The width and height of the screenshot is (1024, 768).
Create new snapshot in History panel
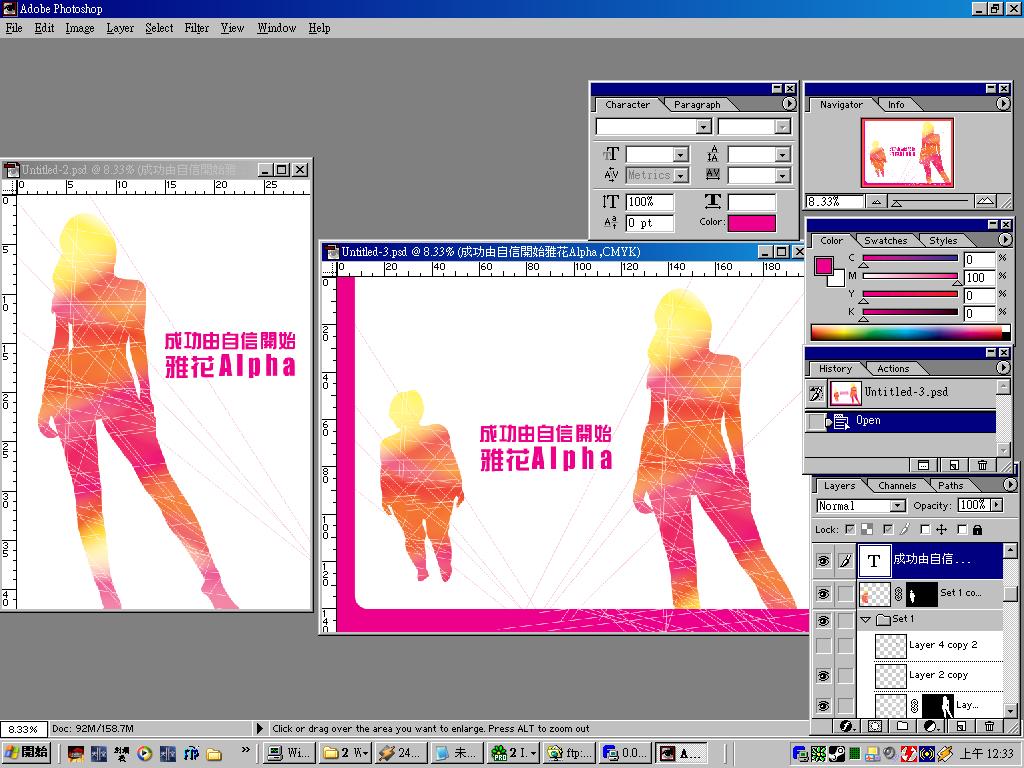tap(923, 465)
